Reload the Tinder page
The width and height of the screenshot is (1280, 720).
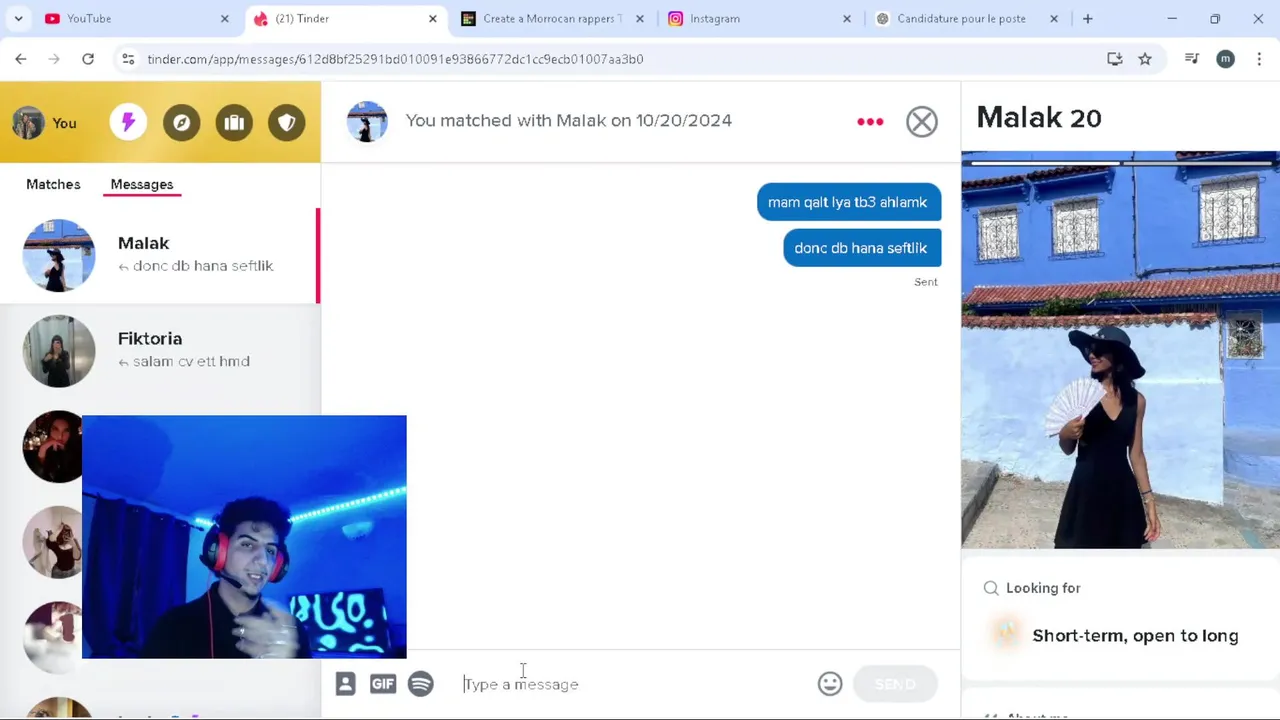point(88,59)
